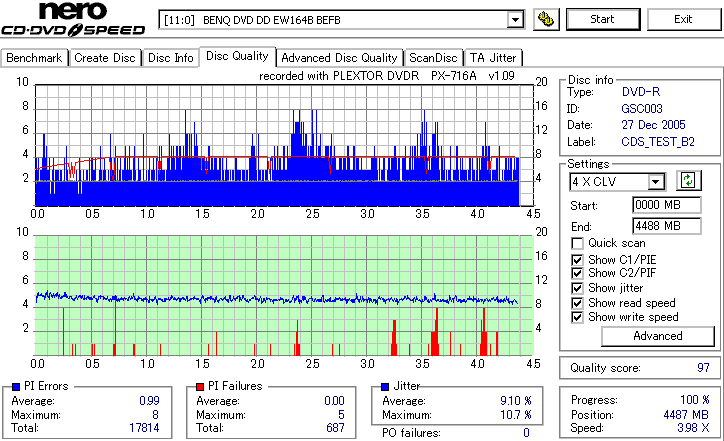724x441 pixels.
Task: Click the Start field showing 0000 MB
Action: (666, 205)
